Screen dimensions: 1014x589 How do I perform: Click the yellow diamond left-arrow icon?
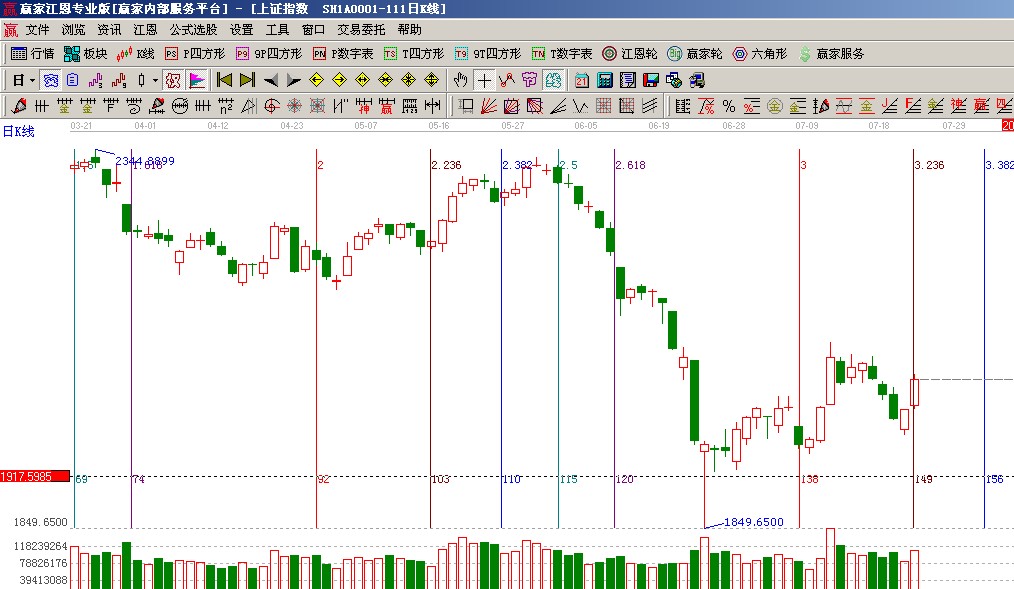click(316, 80)
